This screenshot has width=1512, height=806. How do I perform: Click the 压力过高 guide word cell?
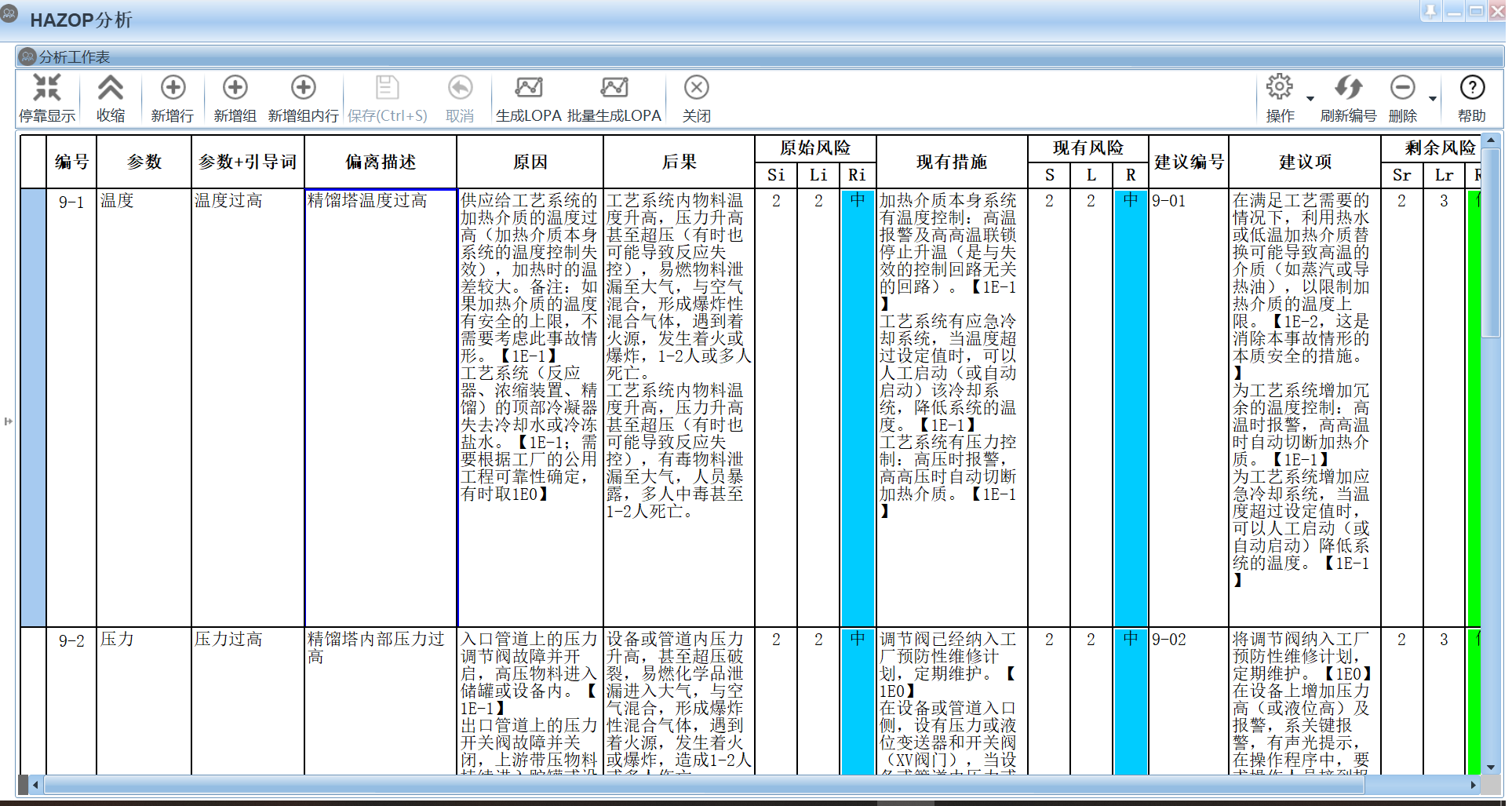point(248,701)
